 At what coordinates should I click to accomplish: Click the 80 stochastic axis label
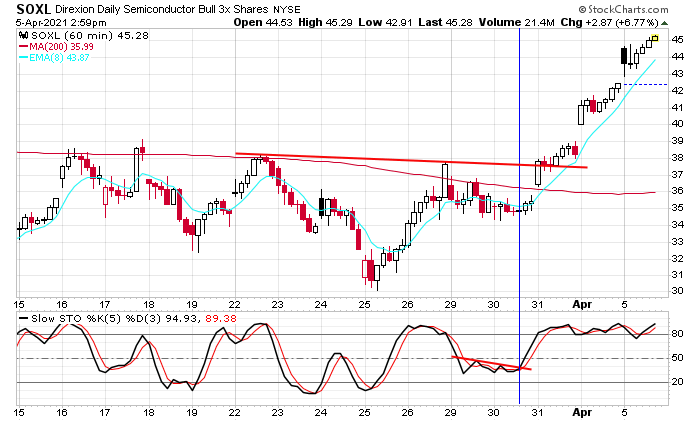[678, 333]
